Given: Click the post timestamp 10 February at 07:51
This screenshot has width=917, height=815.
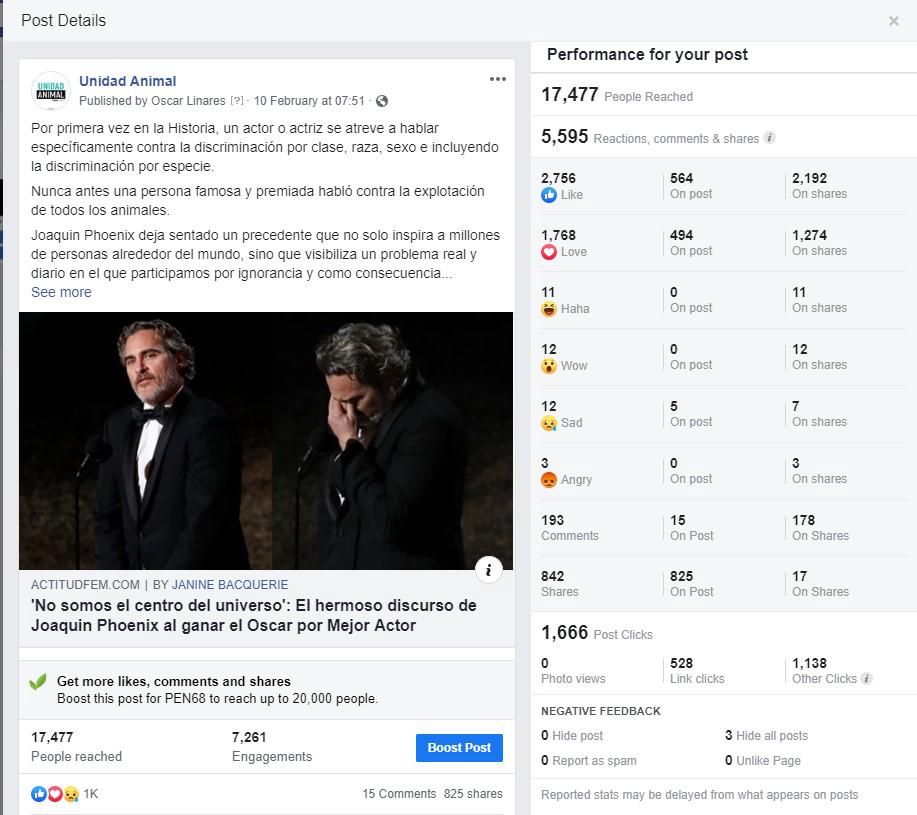Looking at the screenshot, I should (309, 101).
